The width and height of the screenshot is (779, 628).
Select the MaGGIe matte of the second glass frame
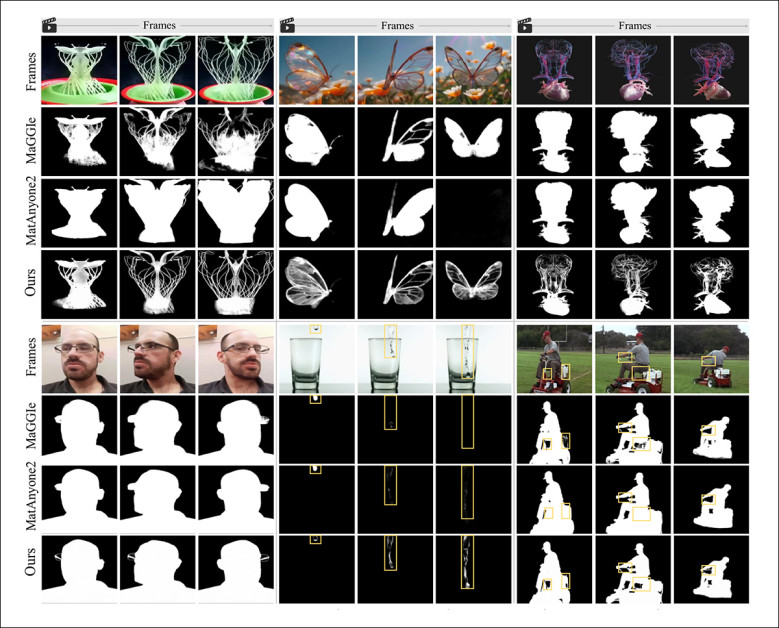395,429
